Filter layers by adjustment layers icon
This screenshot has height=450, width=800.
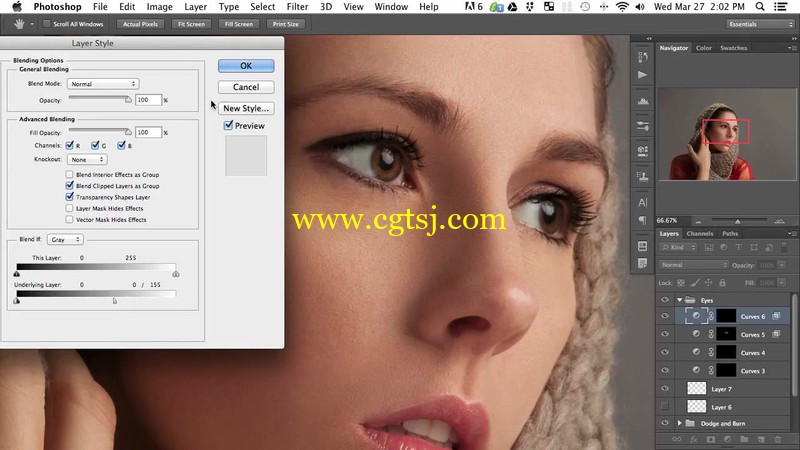pyautogui.click(x=723, y=247)
